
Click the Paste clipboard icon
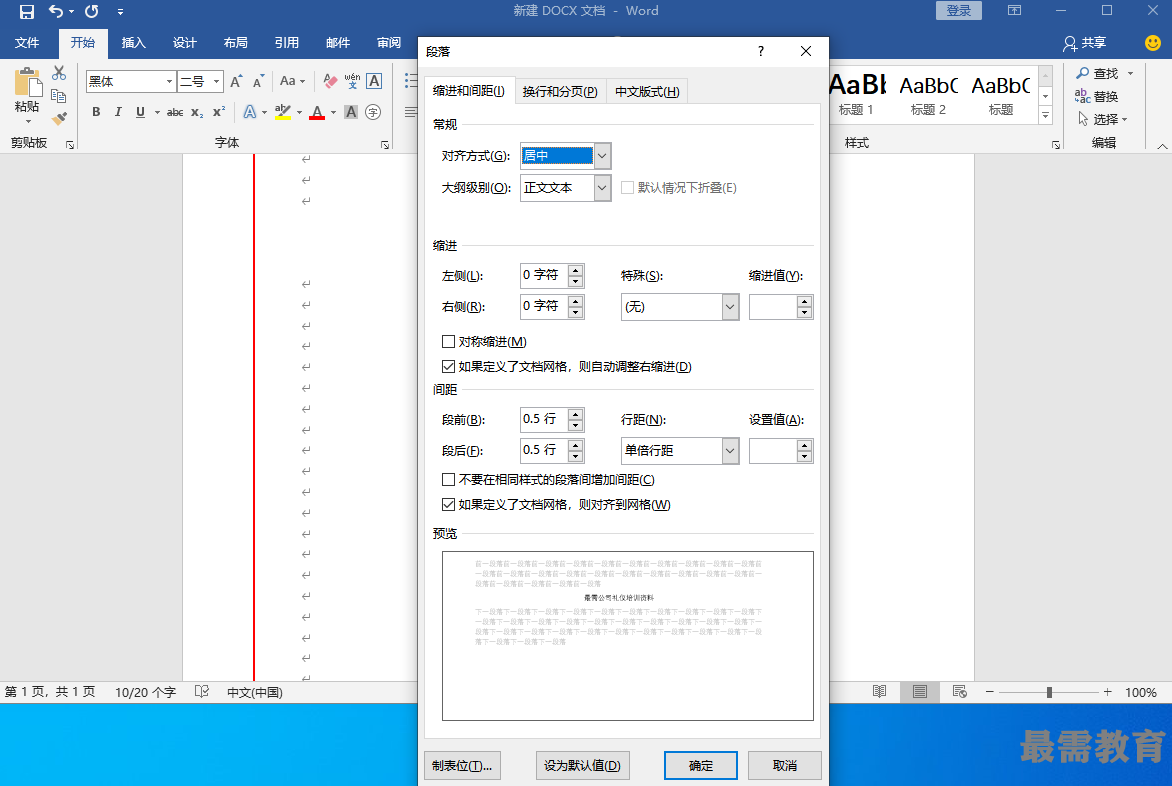pyautogui.click(x=28, y=82)
